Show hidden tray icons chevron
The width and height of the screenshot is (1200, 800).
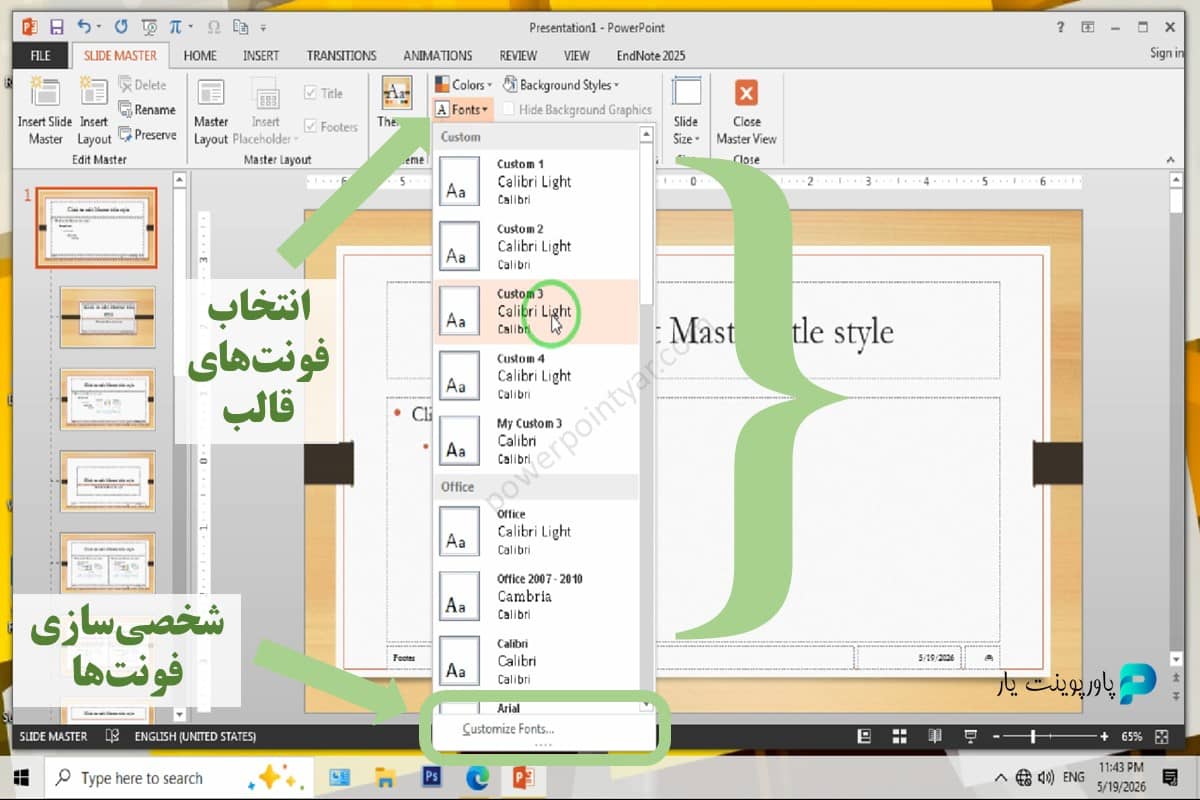1001,777
